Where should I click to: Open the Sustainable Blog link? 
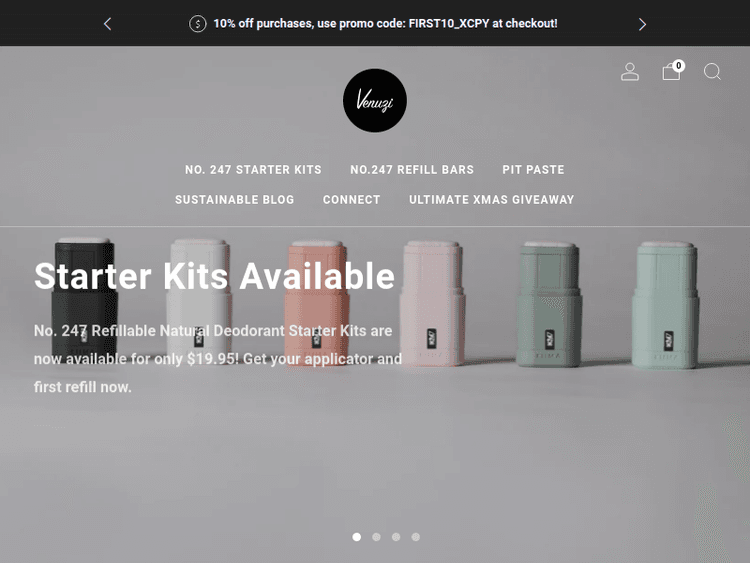click(234, 199)
